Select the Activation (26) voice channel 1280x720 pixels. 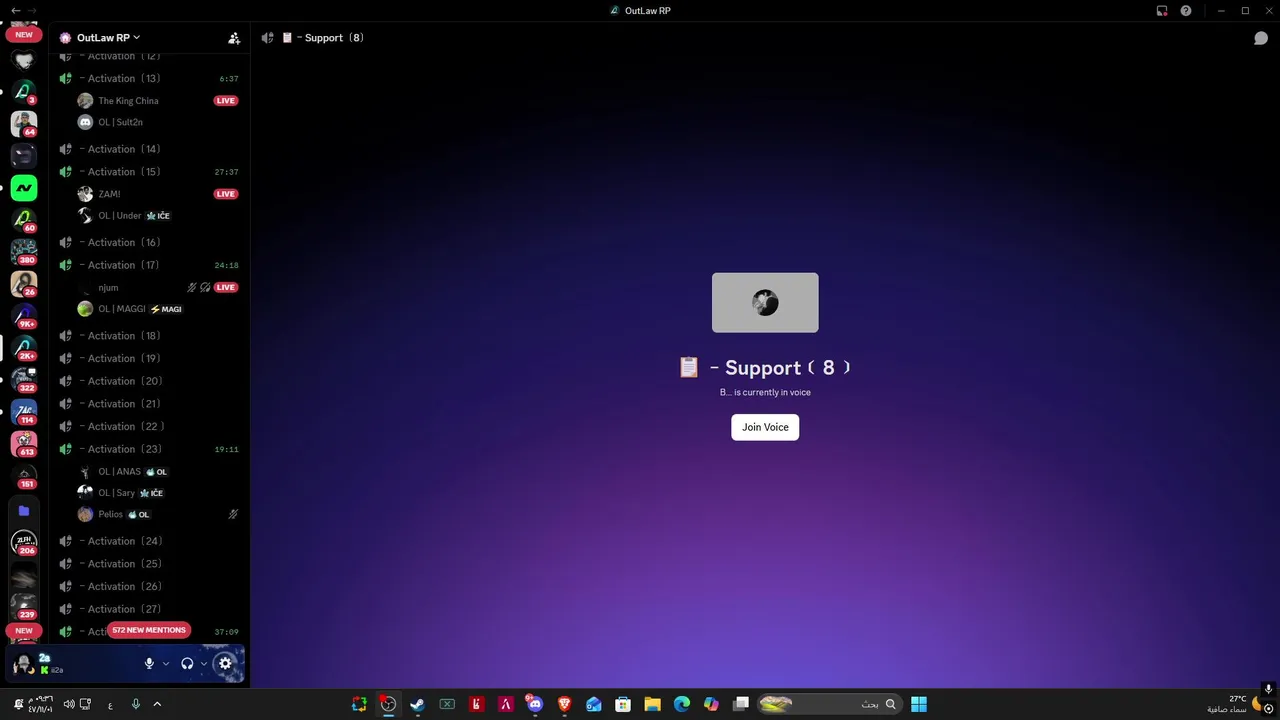pyautogui.click(x=149, y=586)
